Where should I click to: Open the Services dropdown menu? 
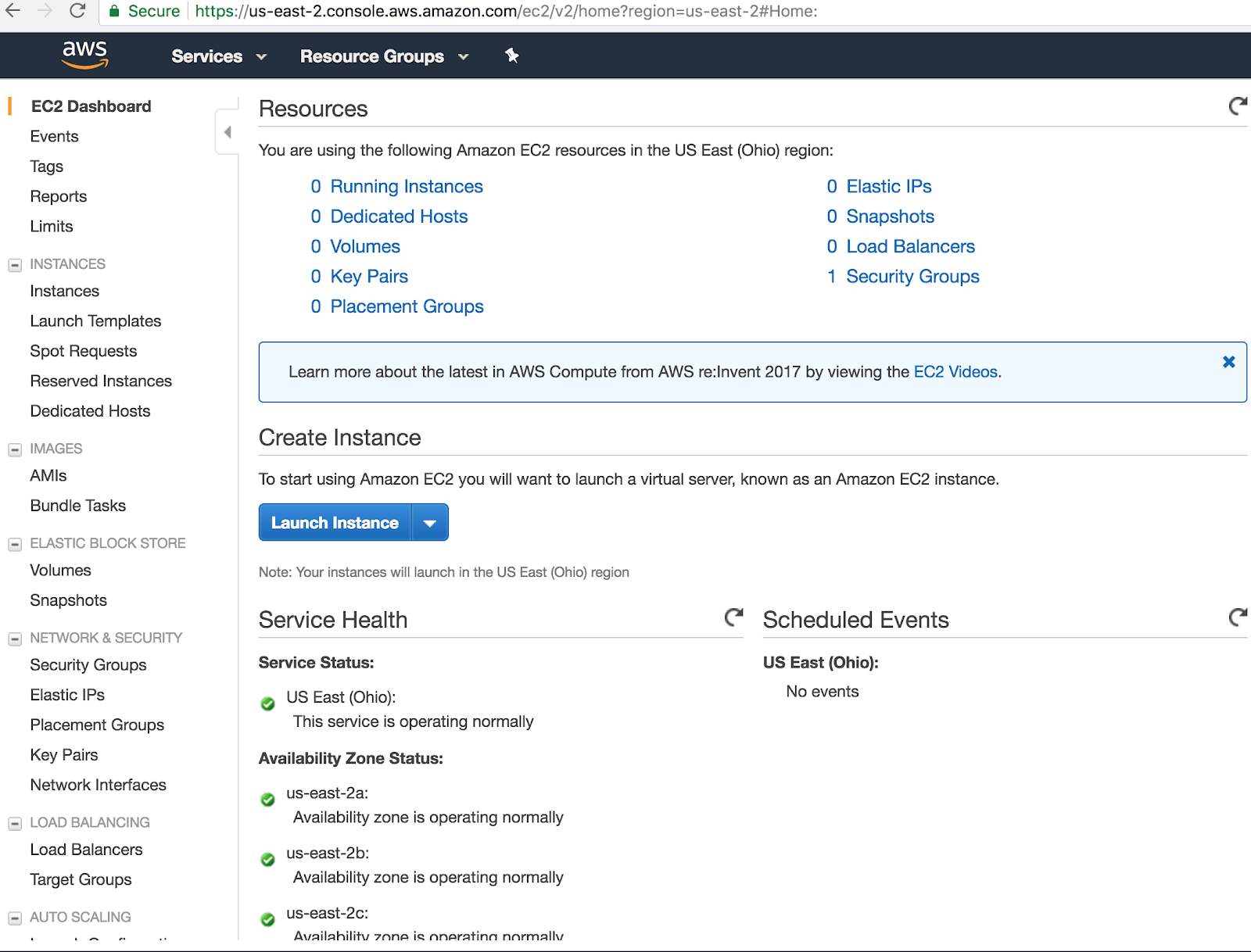click(x=219, y=56)
